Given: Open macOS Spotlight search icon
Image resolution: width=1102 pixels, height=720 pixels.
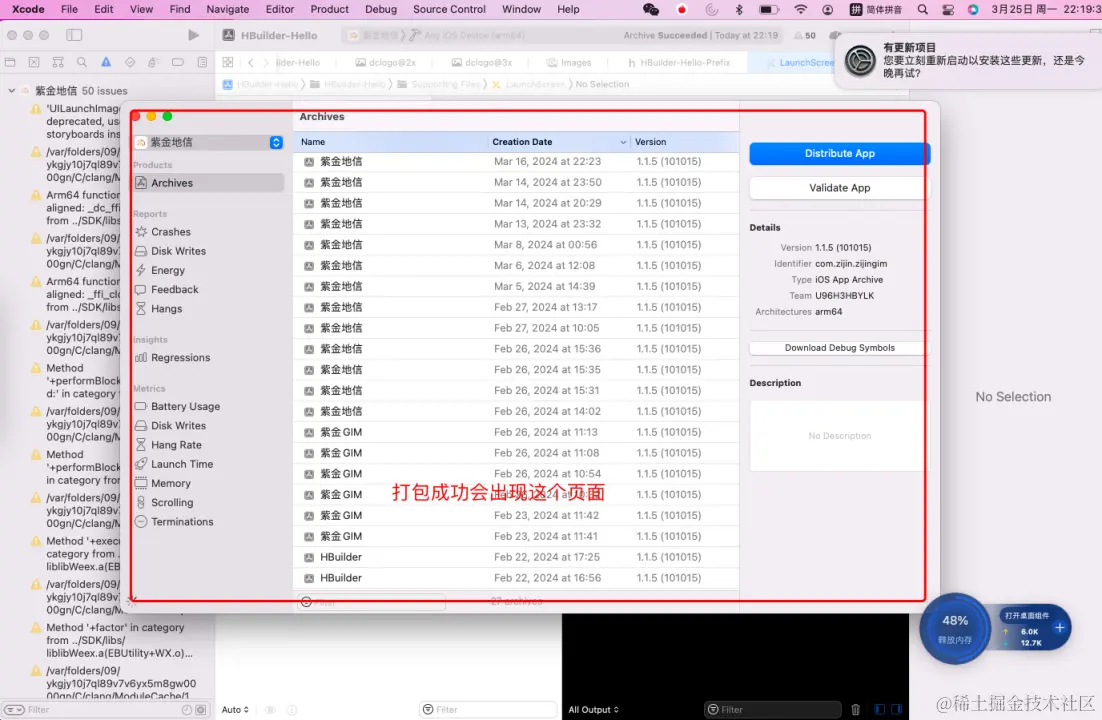Looking at the screenshot, I should [x=923, y=9].
